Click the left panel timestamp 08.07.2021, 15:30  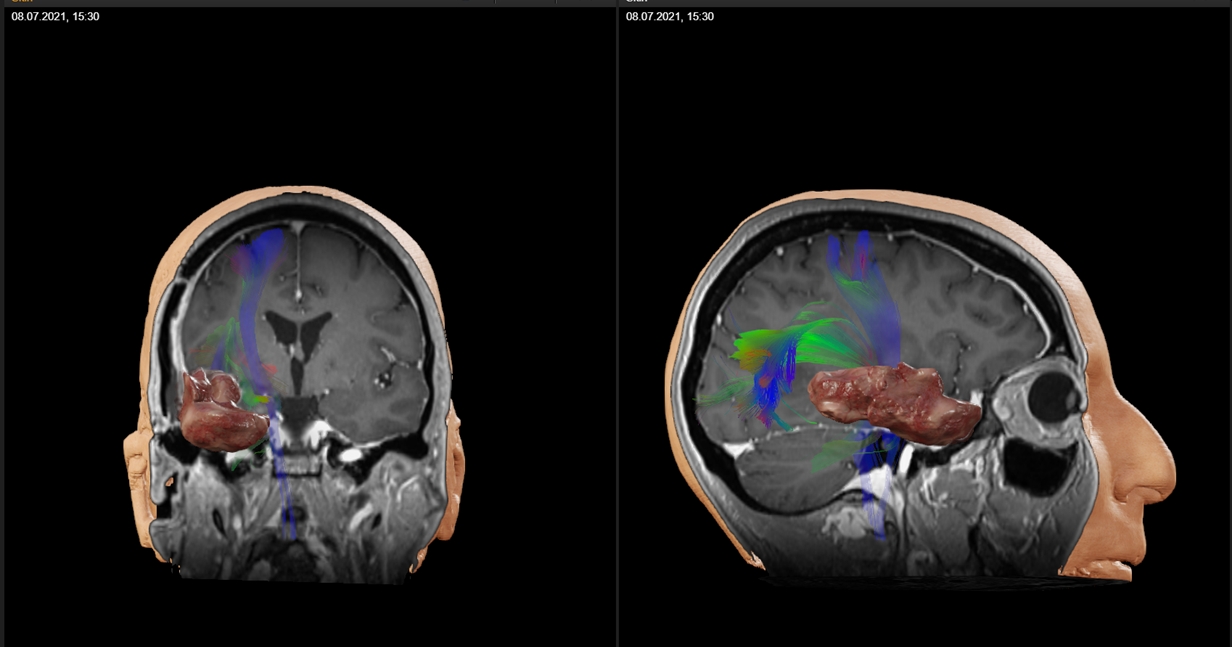[55, 17]
